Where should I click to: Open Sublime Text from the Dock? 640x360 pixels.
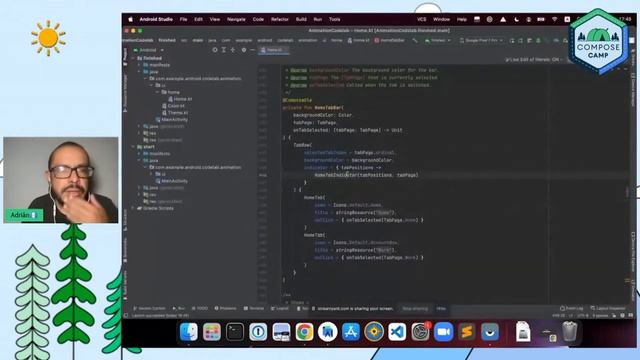[x=467, y=332]
